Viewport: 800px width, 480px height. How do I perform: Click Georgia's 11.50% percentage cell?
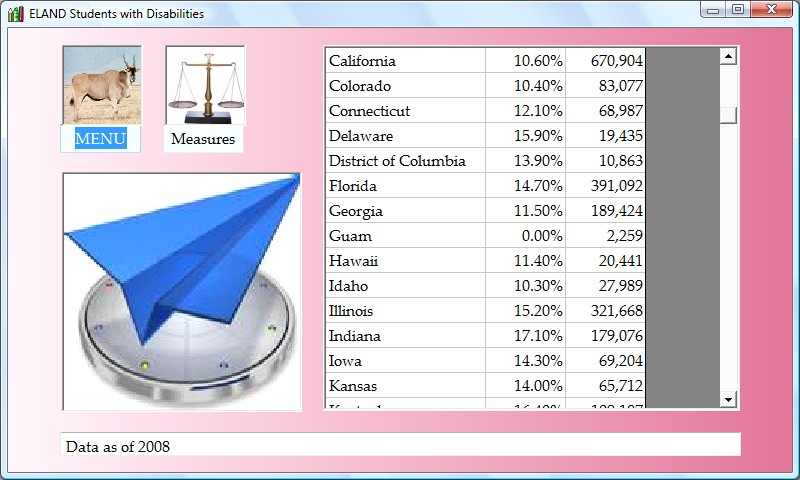pos(526,211)
